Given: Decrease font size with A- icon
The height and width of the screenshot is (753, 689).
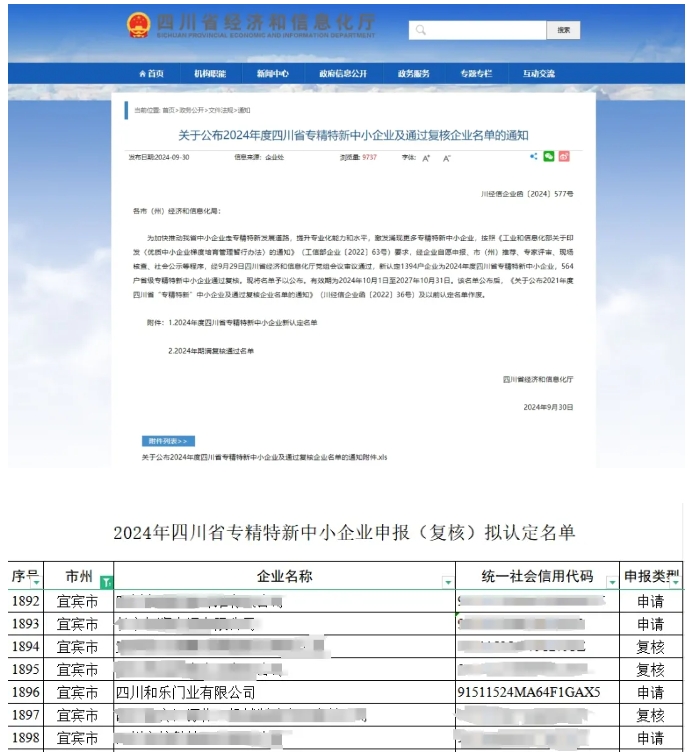Looking at the screenshot, I should pos(447,158).
